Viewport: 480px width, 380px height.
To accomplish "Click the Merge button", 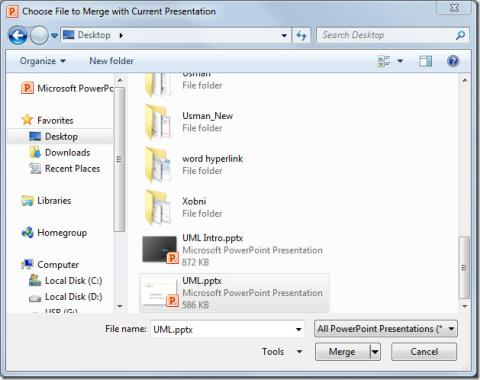I will pyautogui.click(x=342, y=352).
